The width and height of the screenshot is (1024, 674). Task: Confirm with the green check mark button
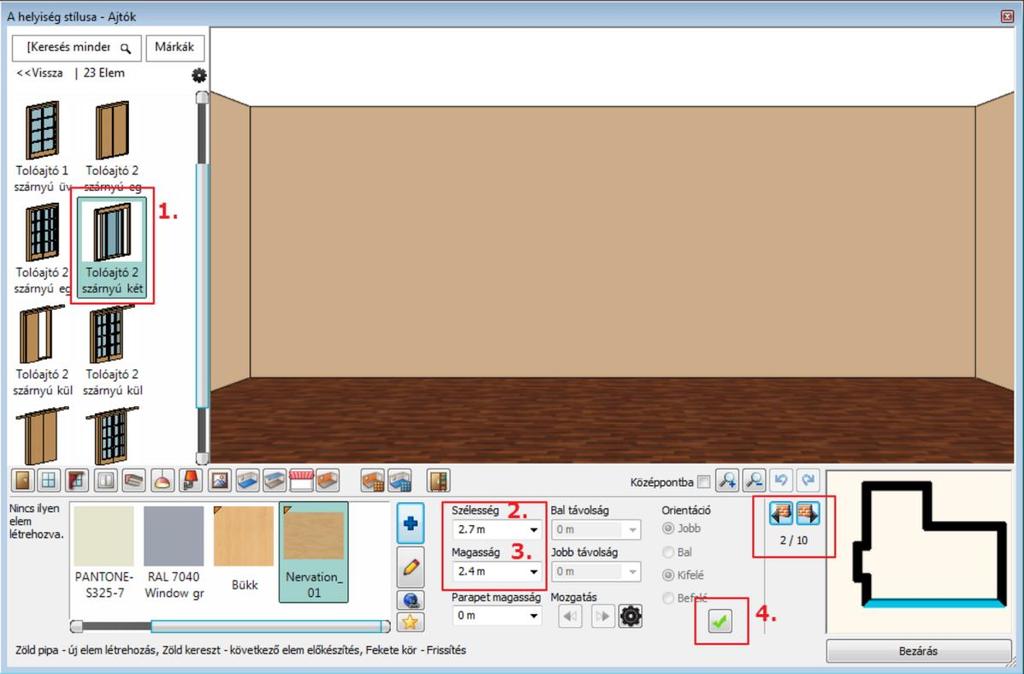coord(720,621)
